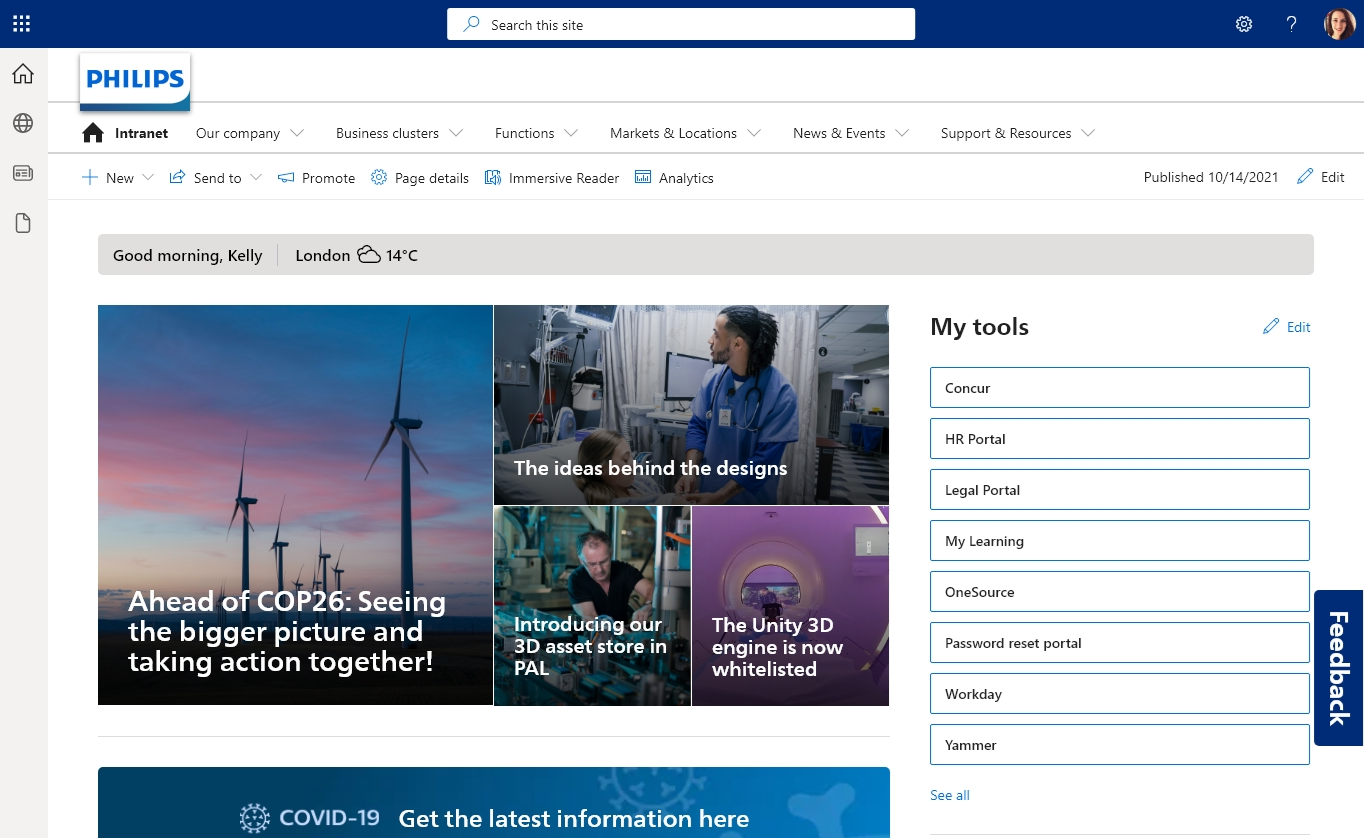This screenshot has width=1364, height=838.
Task: Click the Analytics label
Action: tap(686, 178)
